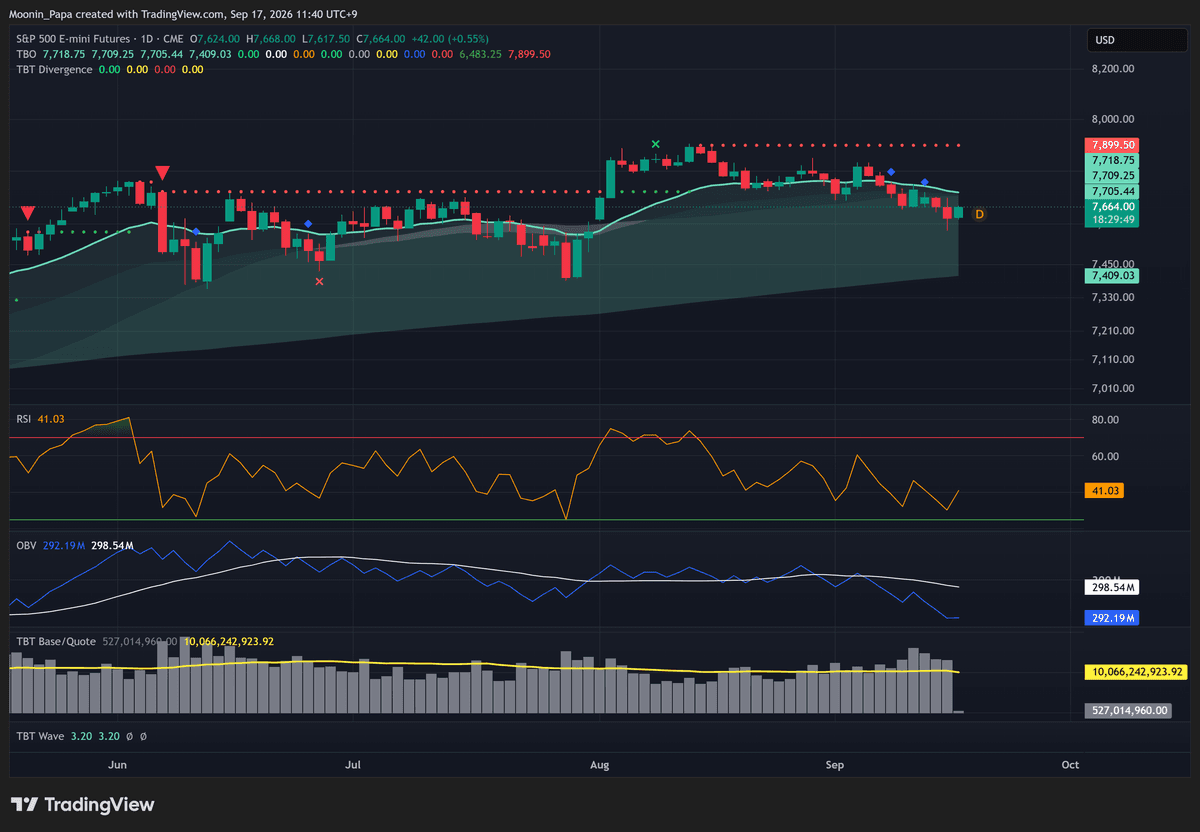This screenshot has height=832, width=1200.
Task: Click the +42.00 (+0.55%) change text
Action: [451, 39]
